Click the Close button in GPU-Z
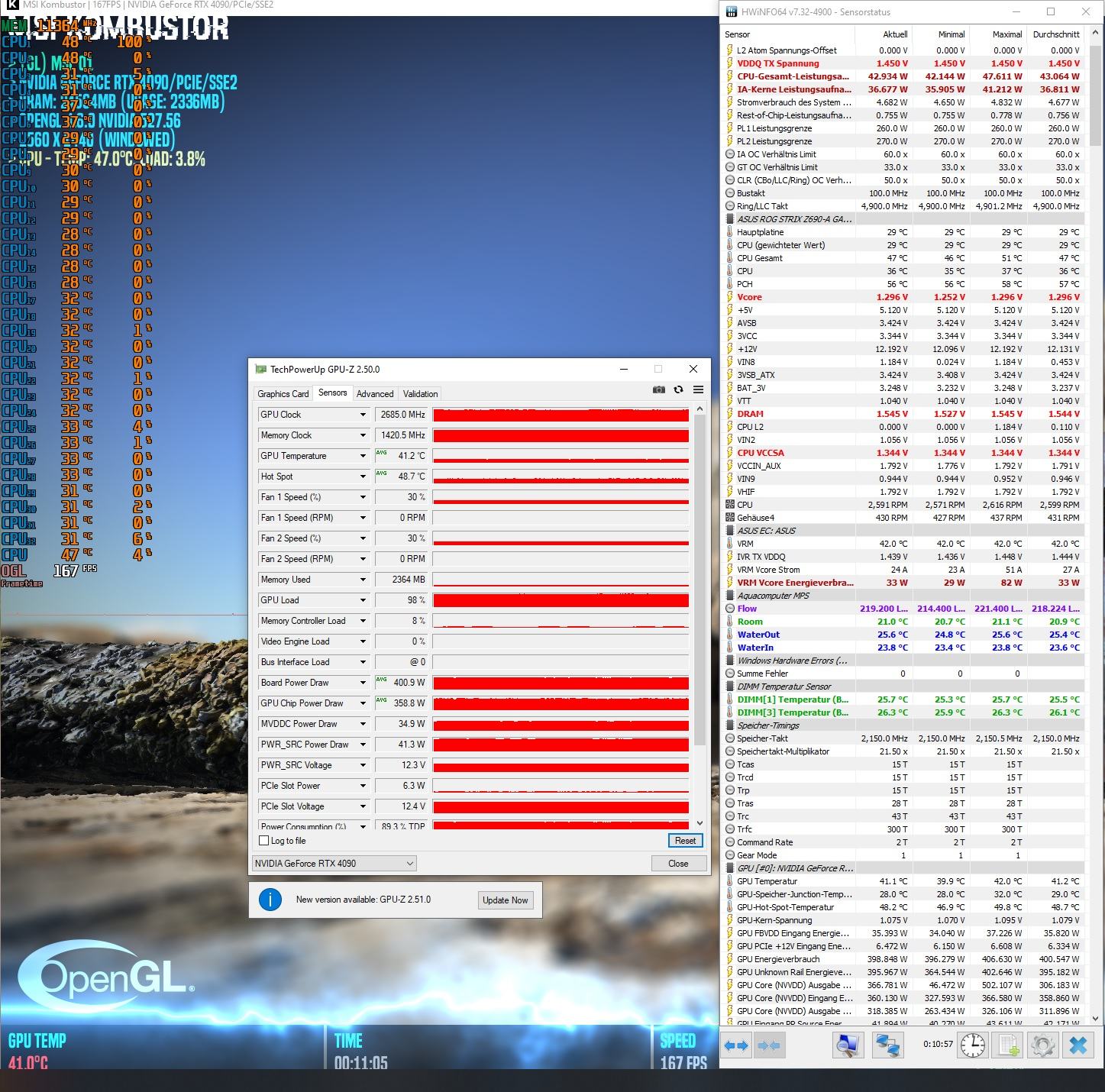The image size is (1105, 1092). click(x=678, y=864)
